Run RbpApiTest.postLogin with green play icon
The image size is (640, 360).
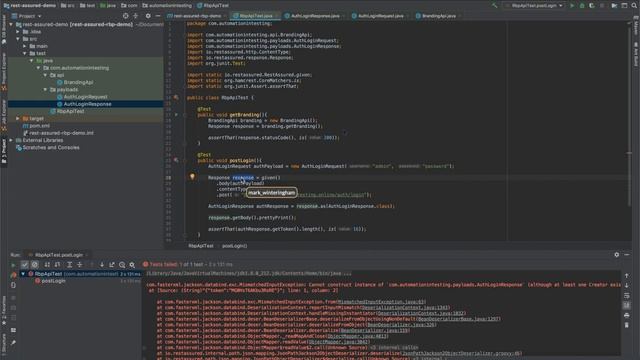pyautogui.click(x=572, y=6)
